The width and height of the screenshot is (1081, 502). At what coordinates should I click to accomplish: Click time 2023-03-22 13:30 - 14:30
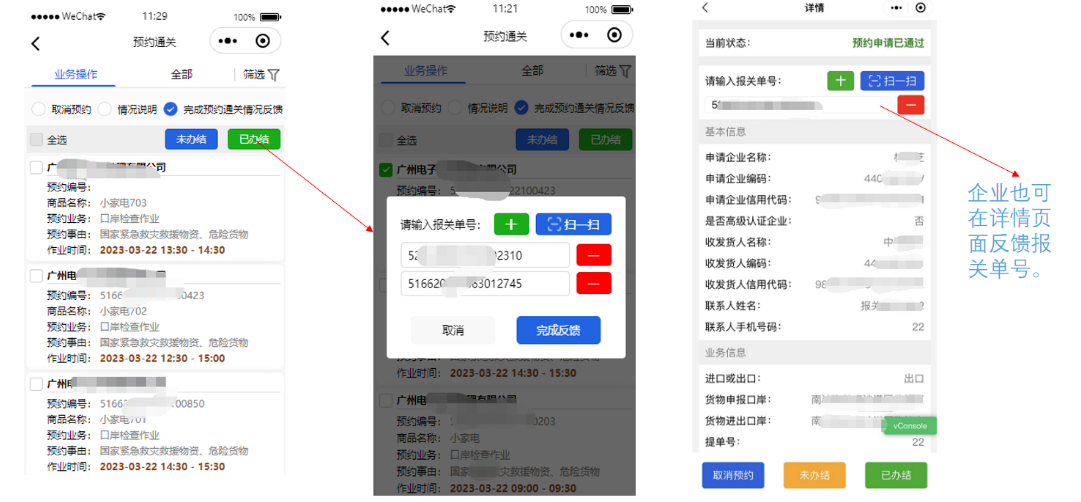[163, 250]
